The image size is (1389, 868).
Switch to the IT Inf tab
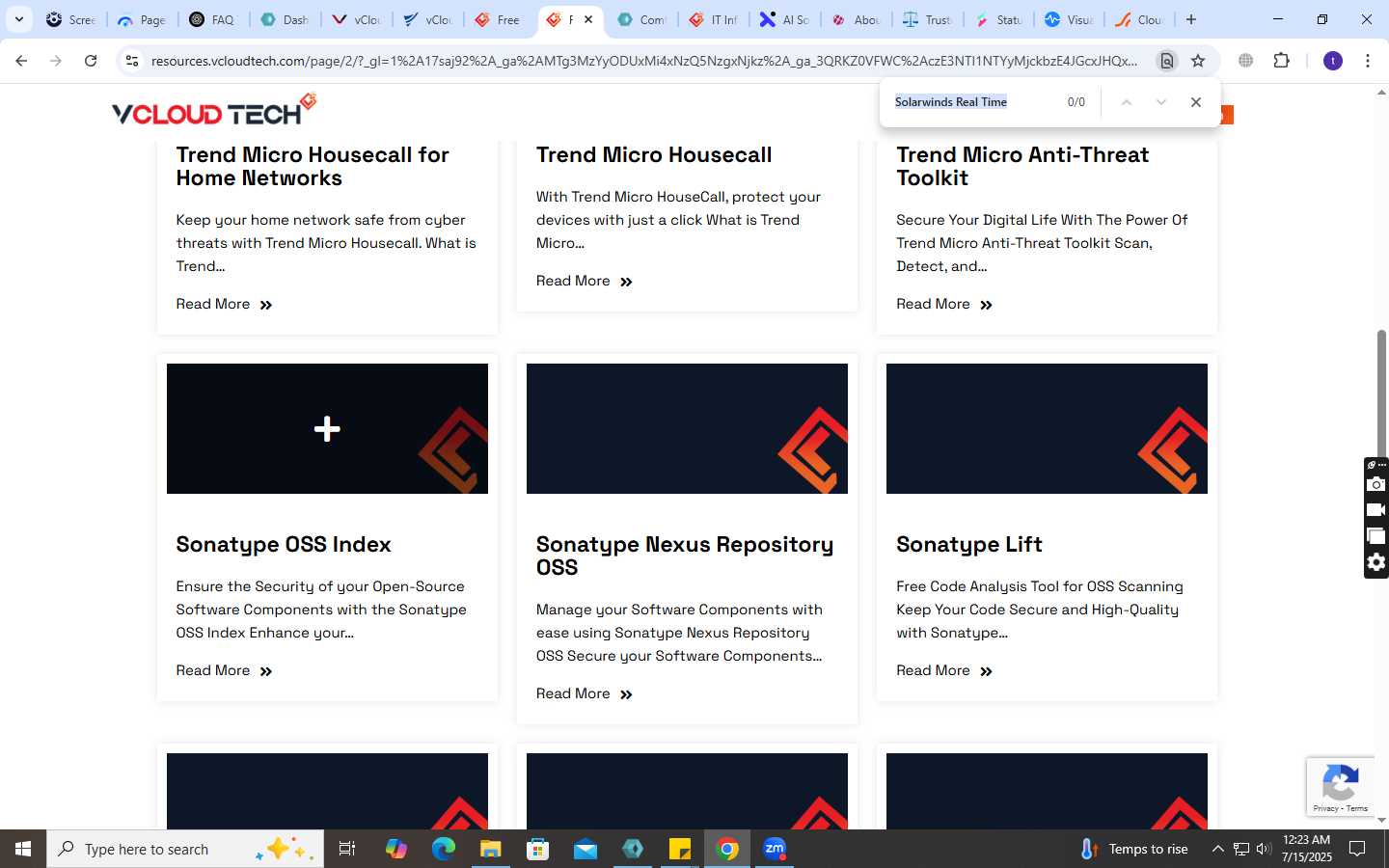[714, 19]
